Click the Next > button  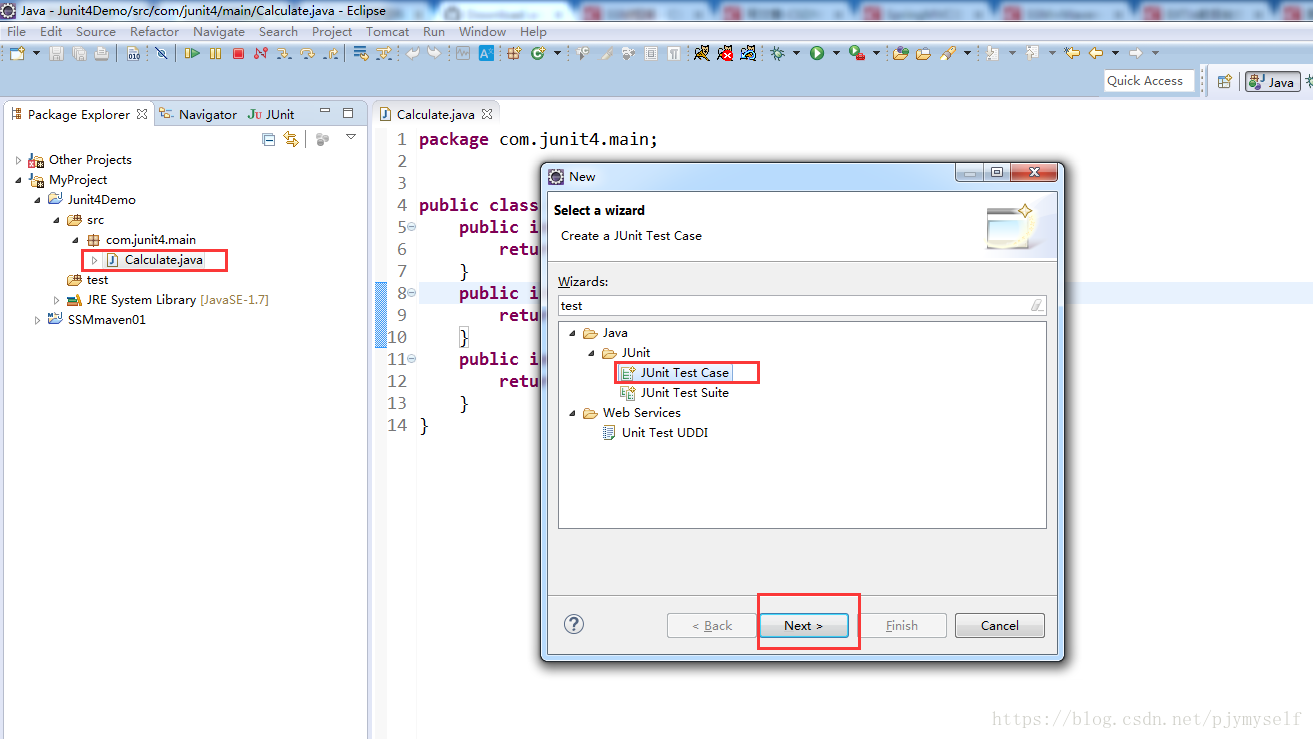803,626
